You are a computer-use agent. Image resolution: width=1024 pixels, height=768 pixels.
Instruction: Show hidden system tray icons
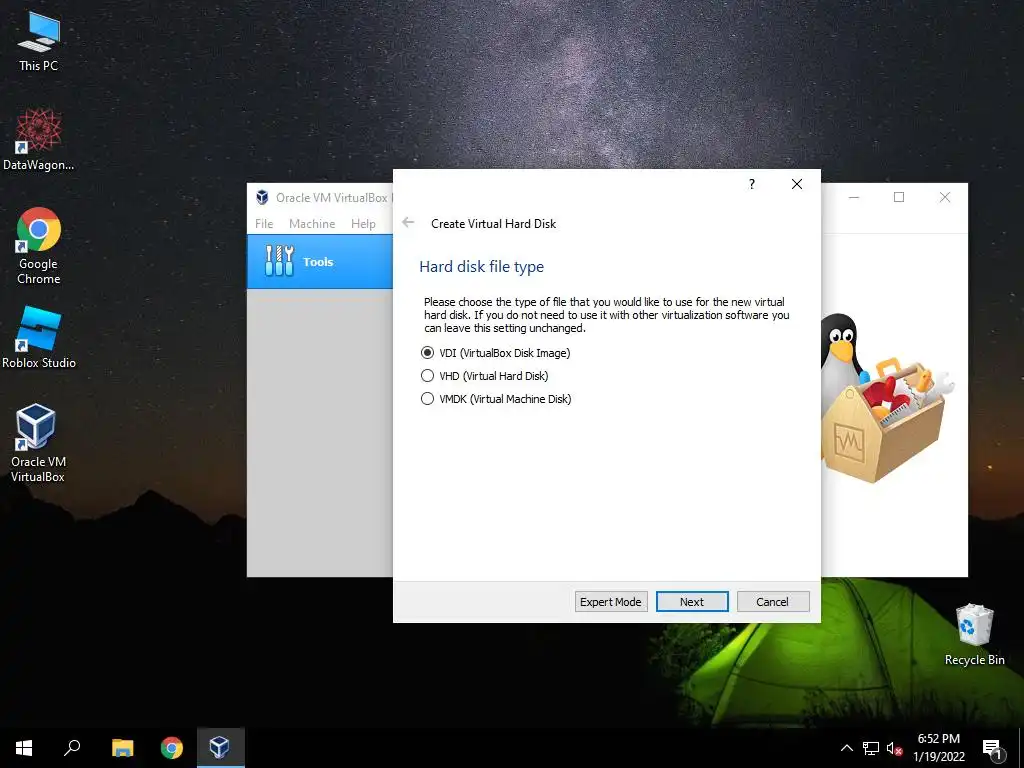[x=846, y=748]
